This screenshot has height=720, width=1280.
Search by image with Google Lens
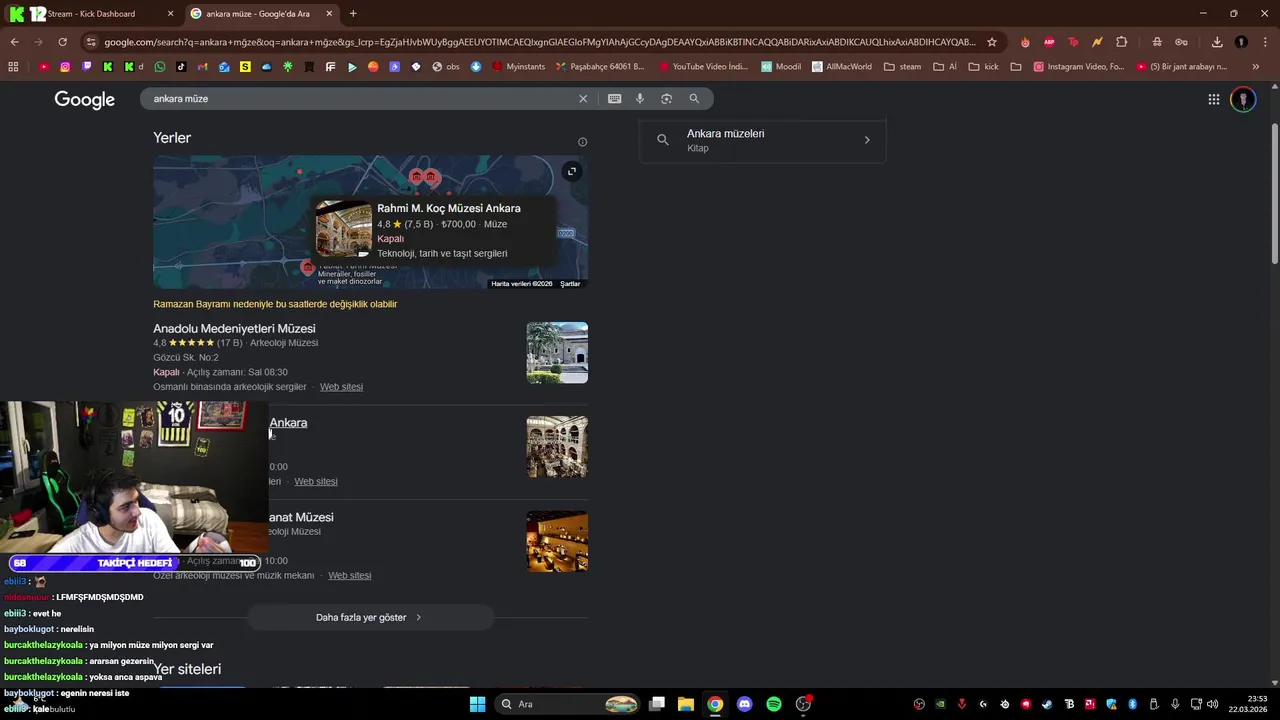(x=666, y=99)
